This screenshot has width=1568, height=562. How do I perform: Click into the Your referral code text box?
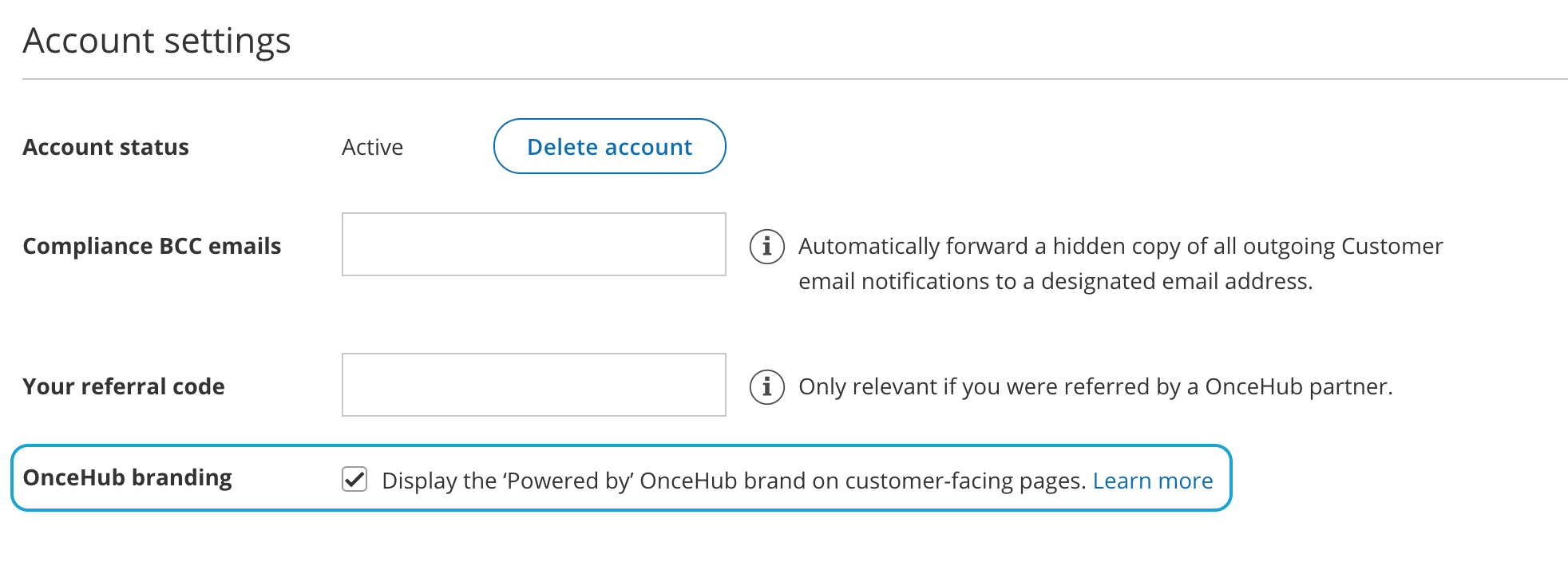point(533,385)
